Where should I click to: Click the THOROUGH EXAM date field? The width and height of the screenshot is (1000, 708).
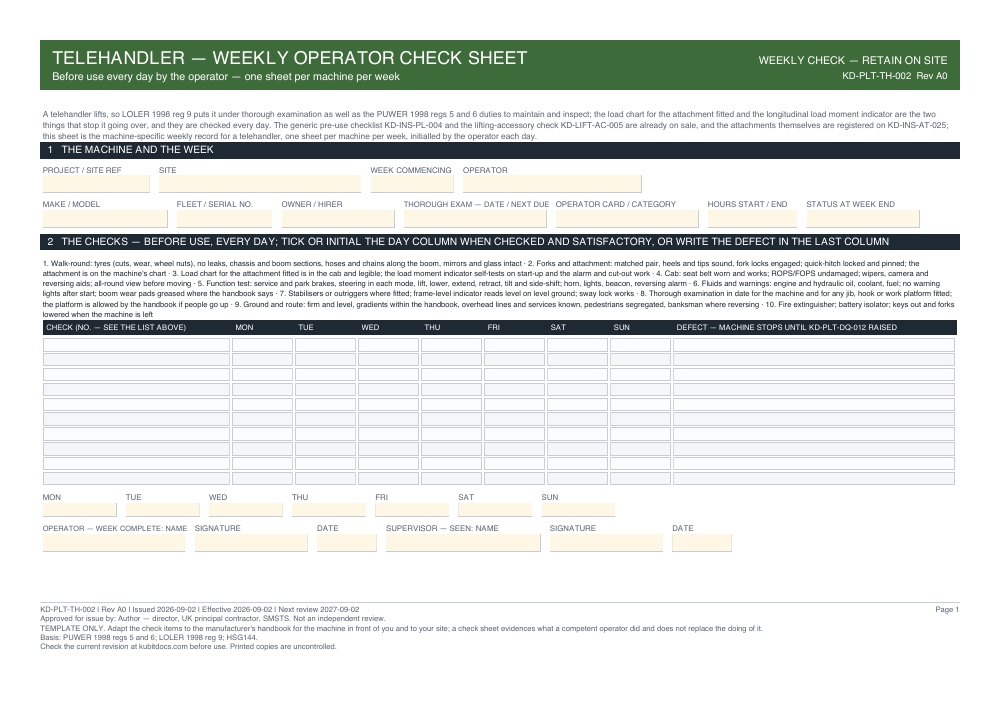475,219
